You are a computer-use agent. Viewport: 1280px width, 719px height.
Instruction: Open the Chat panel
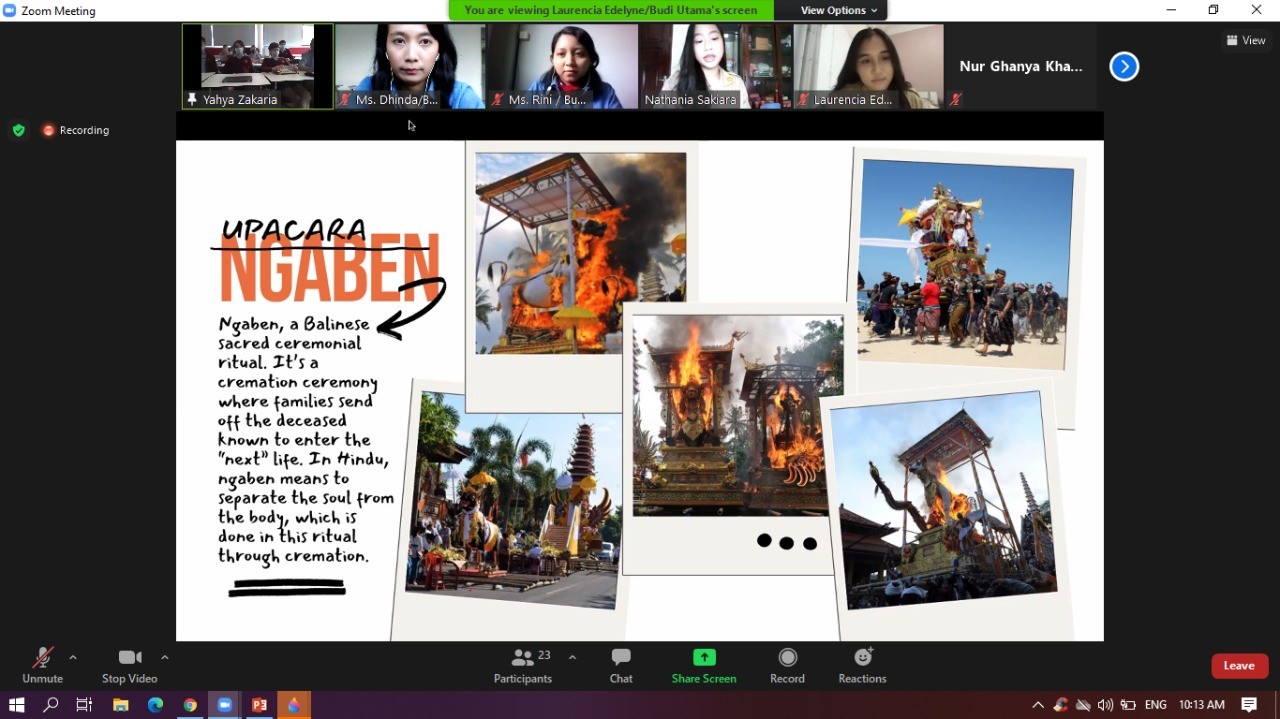pyautogui.click(x=621, y=665)
